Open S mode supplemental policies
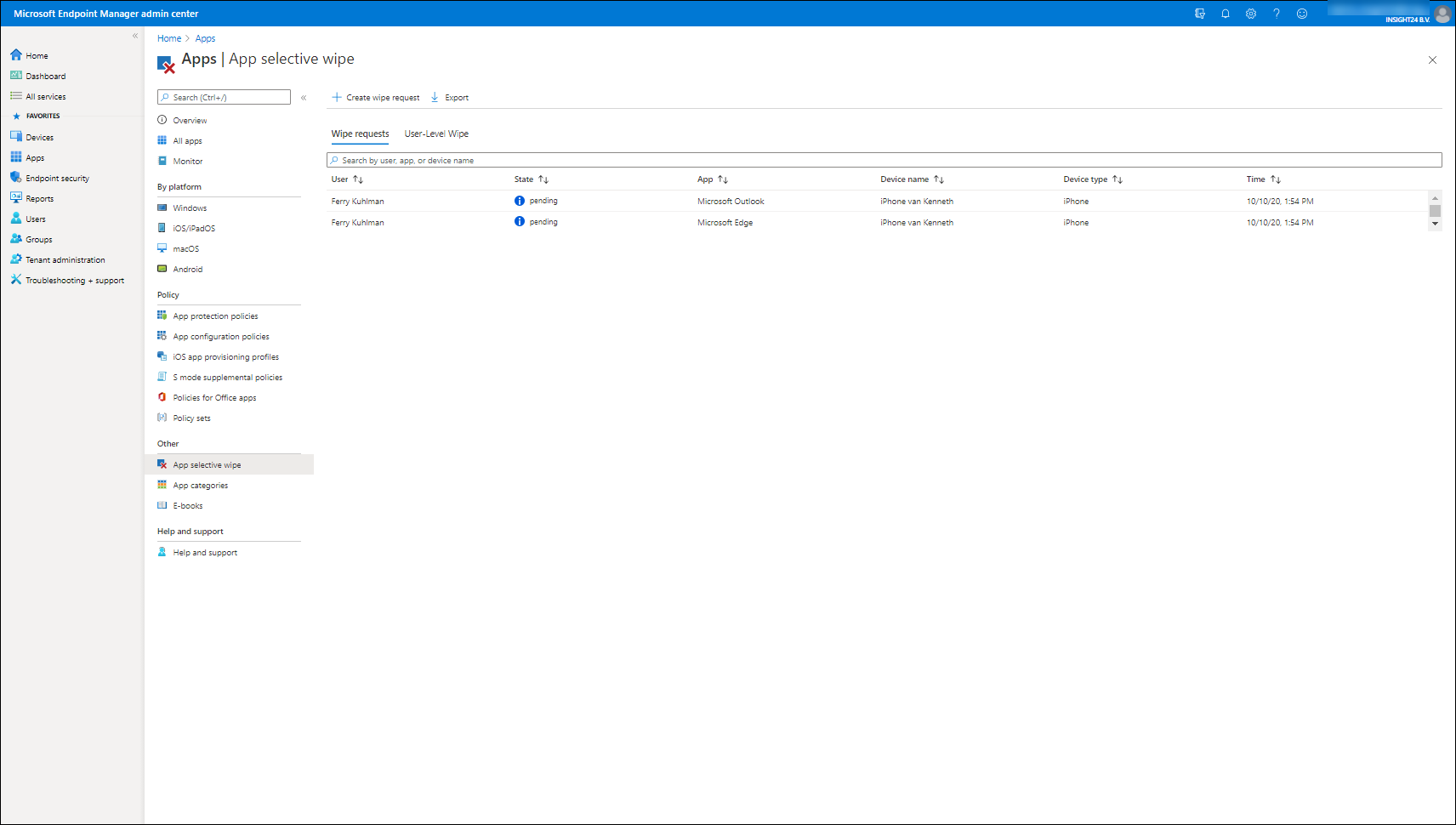 pyautogui.click(x=227, y=377)
